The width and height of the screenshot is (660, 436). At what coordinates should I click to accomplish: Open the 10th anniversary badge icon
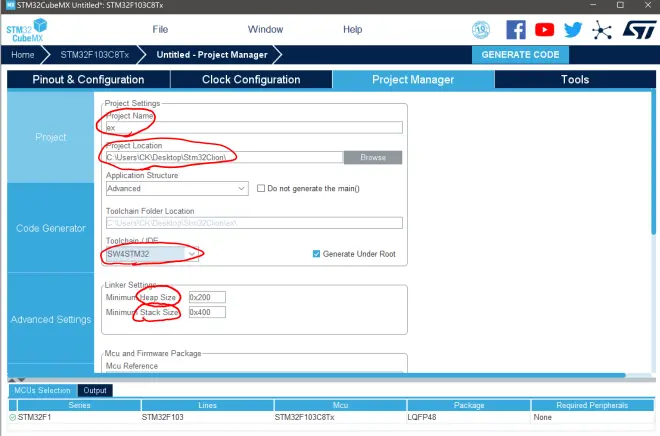pyautogui.click(x=481, y=30)
